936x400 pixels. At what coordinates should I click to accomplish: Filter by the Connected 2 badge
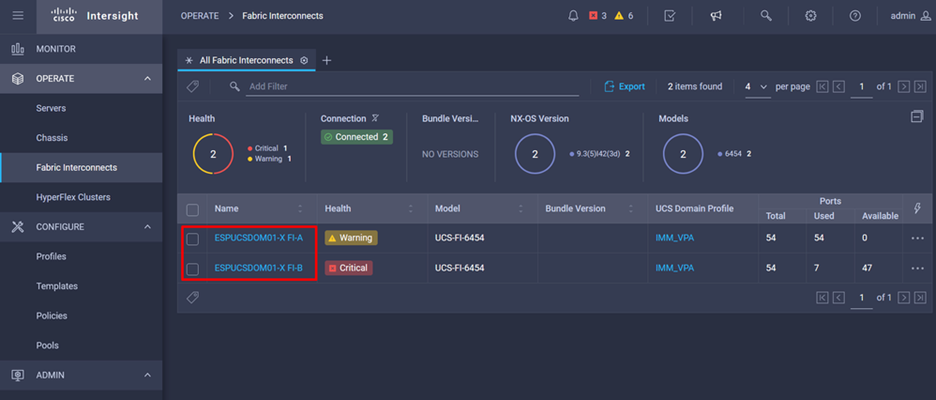356,137
